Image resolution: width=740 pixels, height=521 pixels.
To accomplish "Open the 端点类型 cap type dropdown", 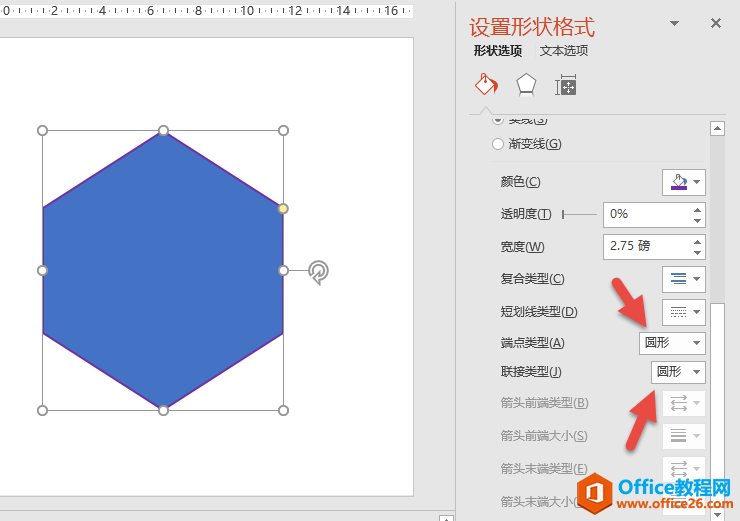I will 672,343.
